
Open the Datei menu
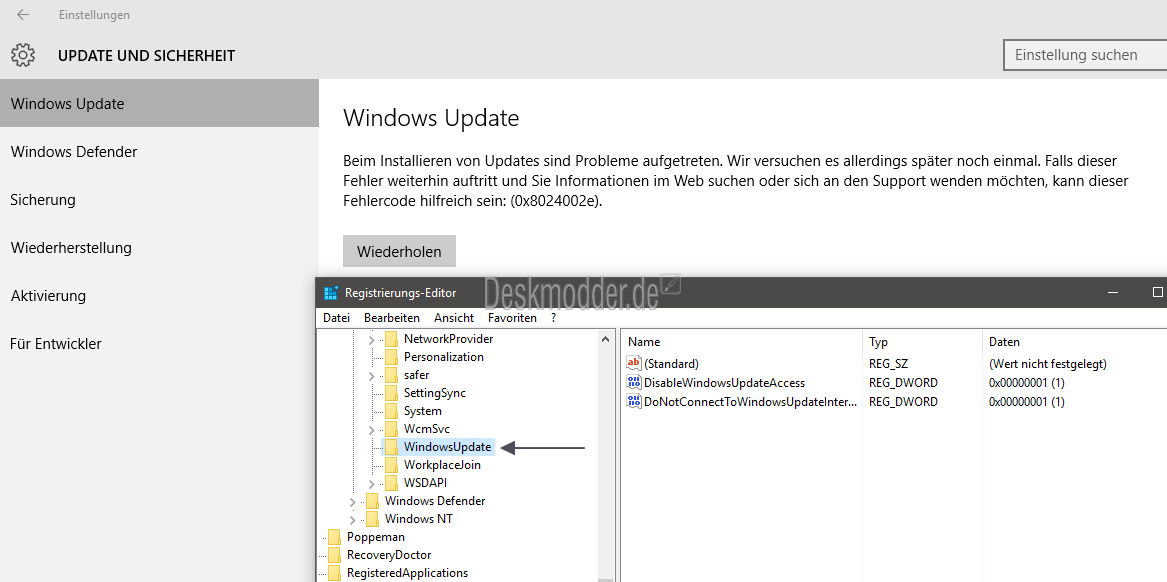[x=336, y=318]
